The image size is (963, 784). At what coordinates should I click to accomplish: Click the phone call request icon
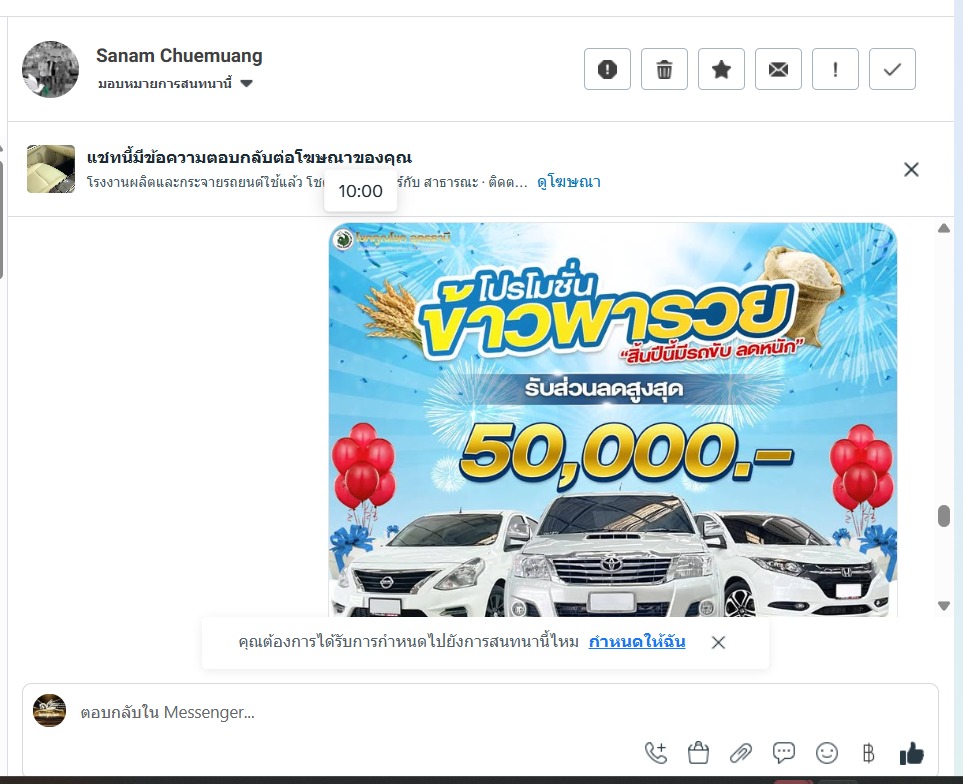[656, 753]
